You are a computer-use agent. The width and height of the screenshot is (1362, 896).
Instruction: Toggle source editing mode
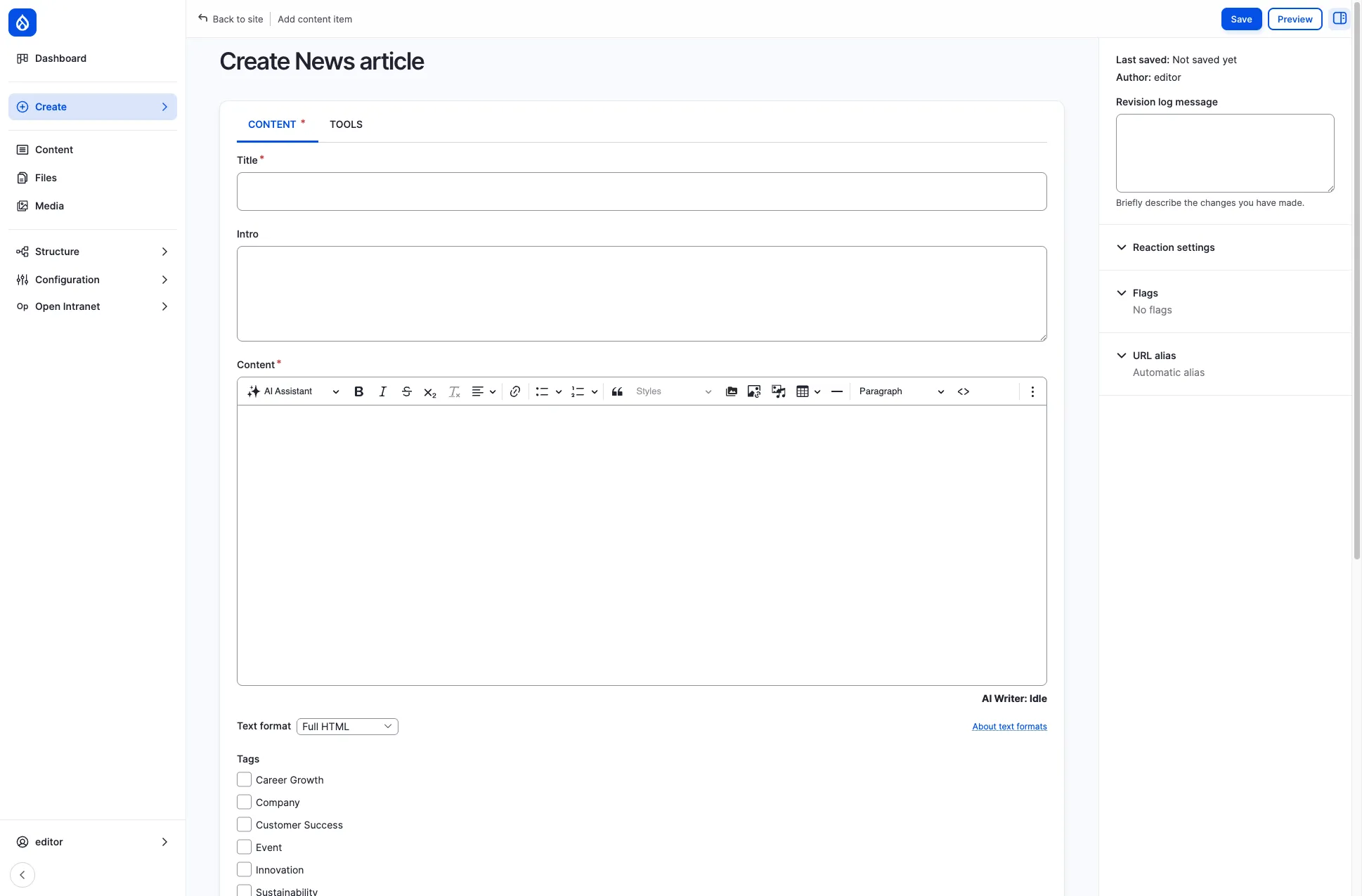tap(964, 391)
